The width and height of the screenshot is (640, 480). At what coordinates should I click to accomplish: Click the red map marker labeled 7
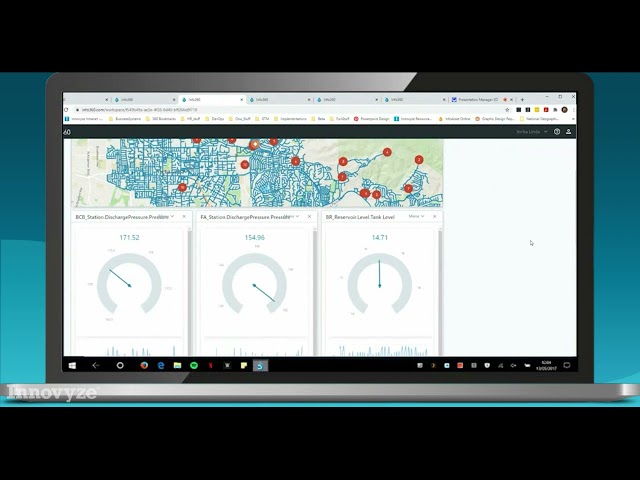(x=408, y=188)
